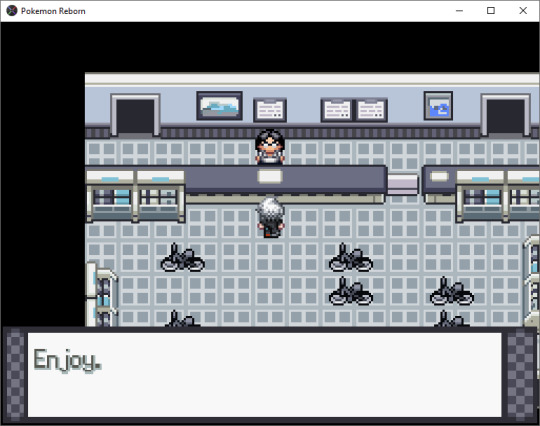The height and width of the screenshot is (426, 540).
Task: Click the white pad in front of the clerk
Action: point(270,177)
